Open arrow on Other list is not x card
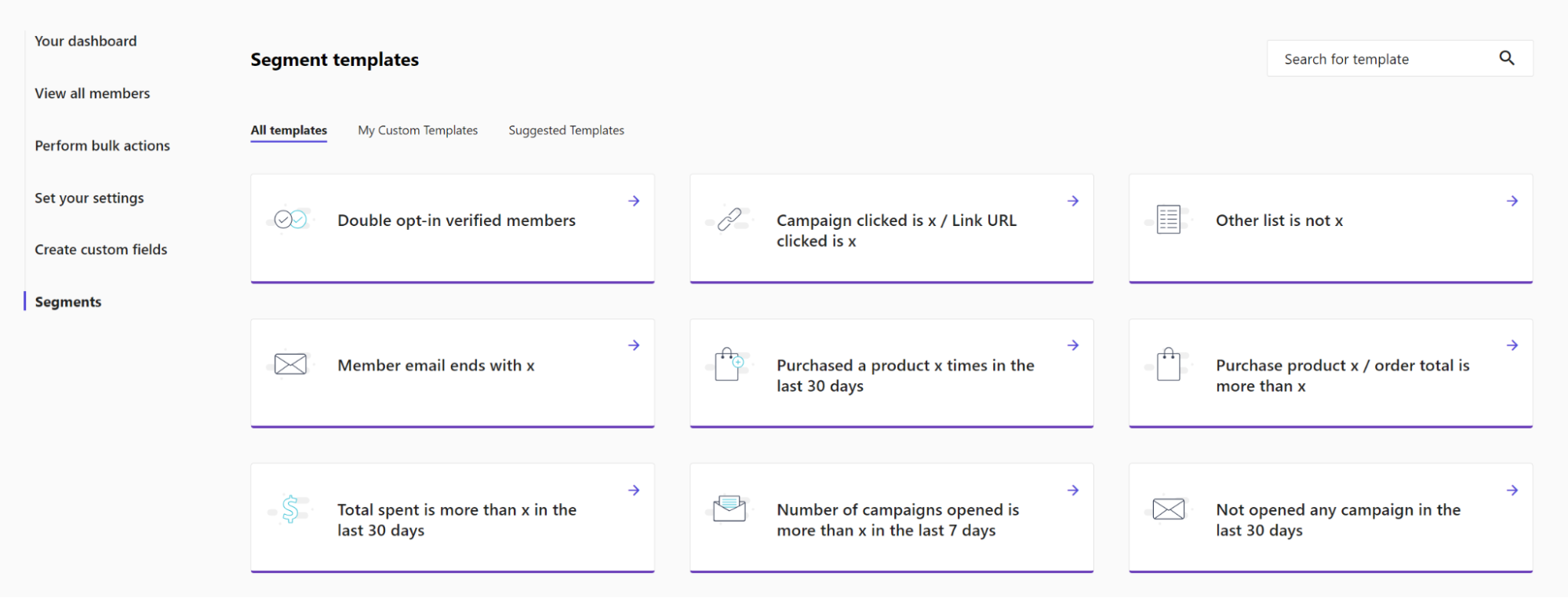The image size is (1568, 598). [1512, 201]
